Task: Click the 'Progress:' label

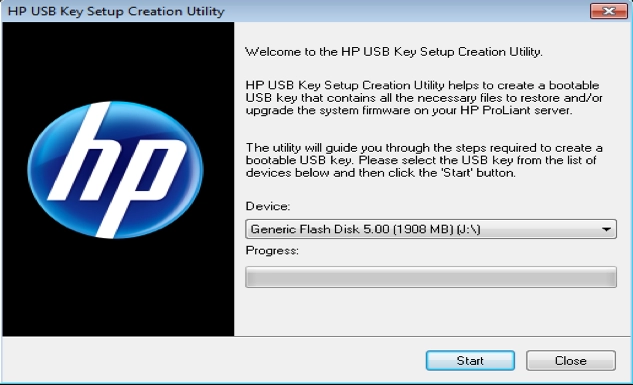Action: 272,251
